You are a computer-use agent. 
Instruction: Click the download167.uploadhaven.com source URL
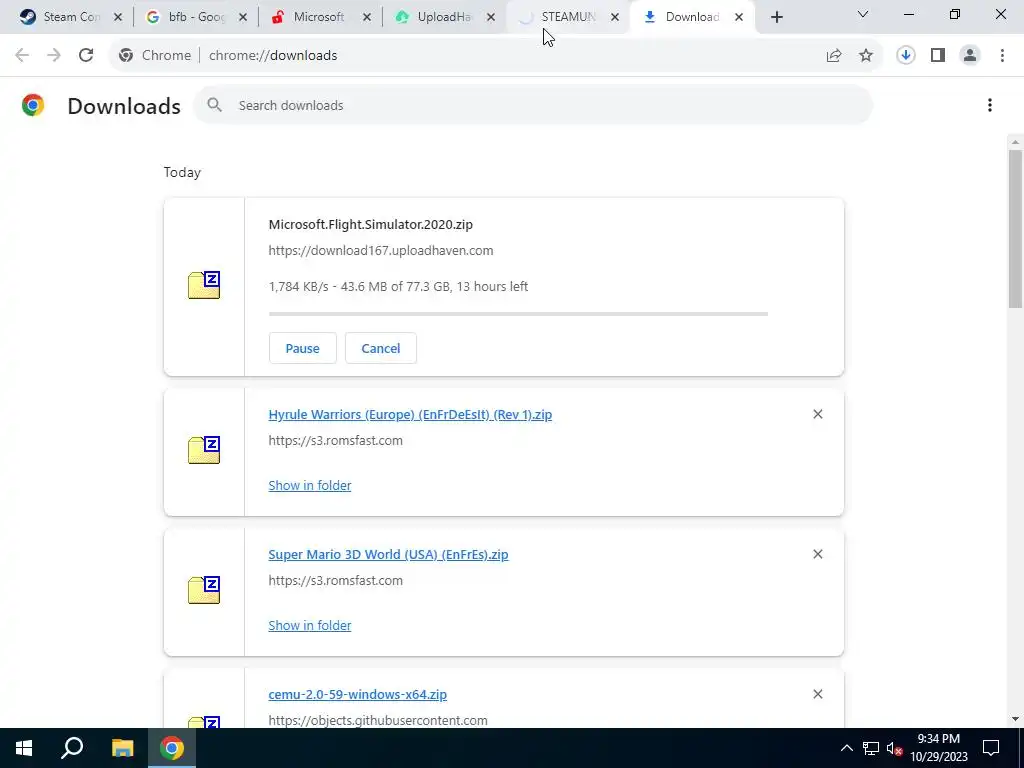coord(381,251)
